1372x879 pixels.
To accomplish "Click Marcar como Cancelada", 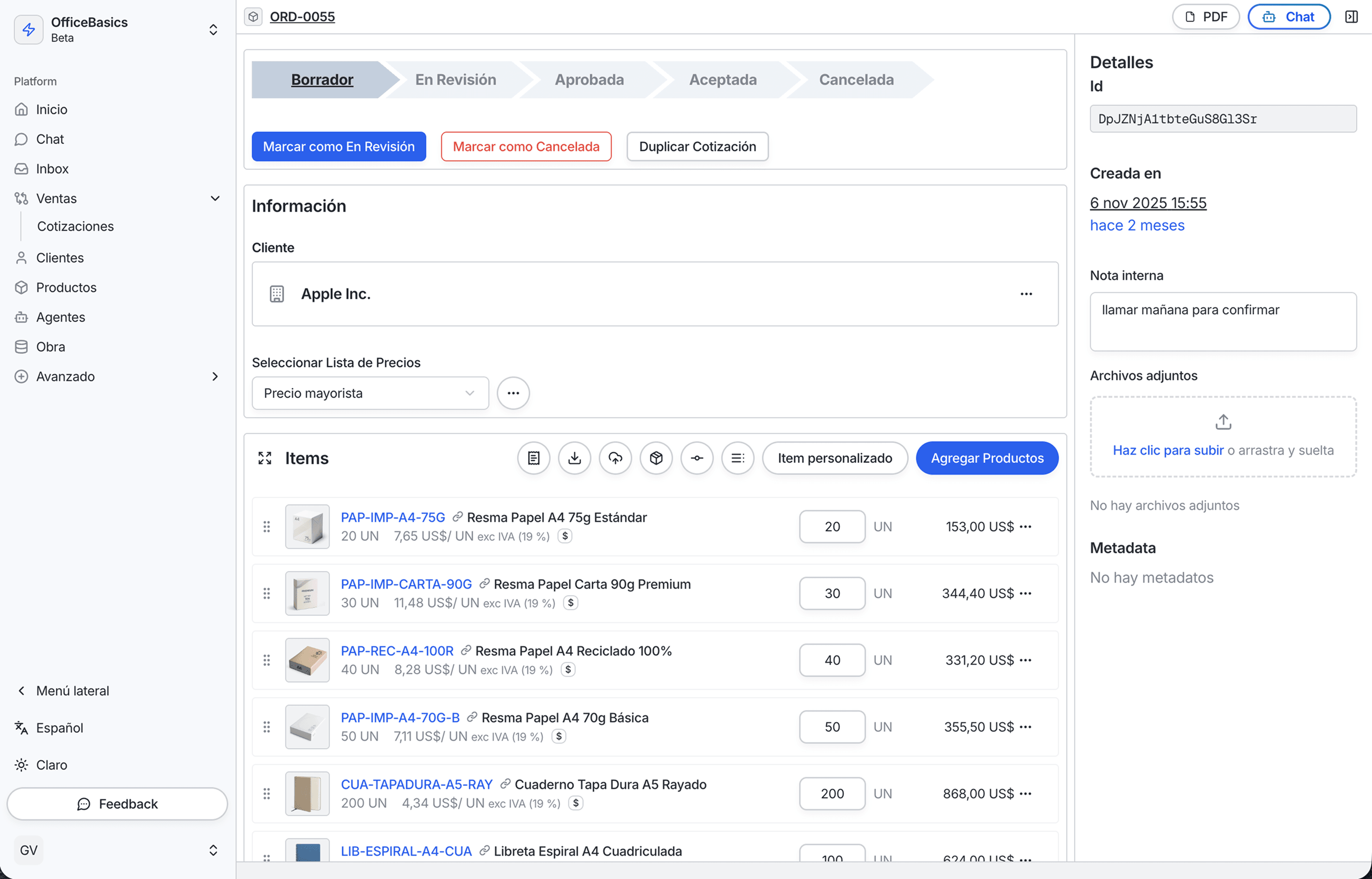I will click(x=525, y=146).
